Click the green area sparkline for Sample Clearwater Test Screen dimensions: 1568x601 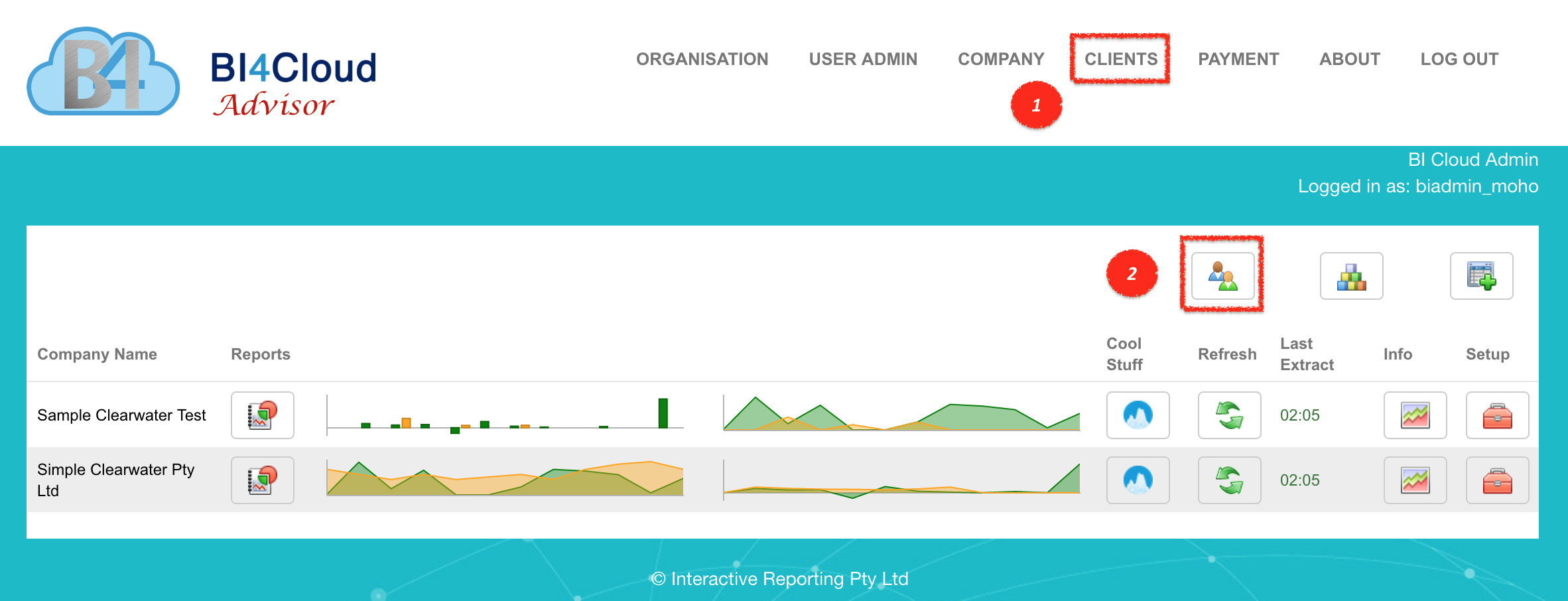pyautogui.click(x=901, y=414)
